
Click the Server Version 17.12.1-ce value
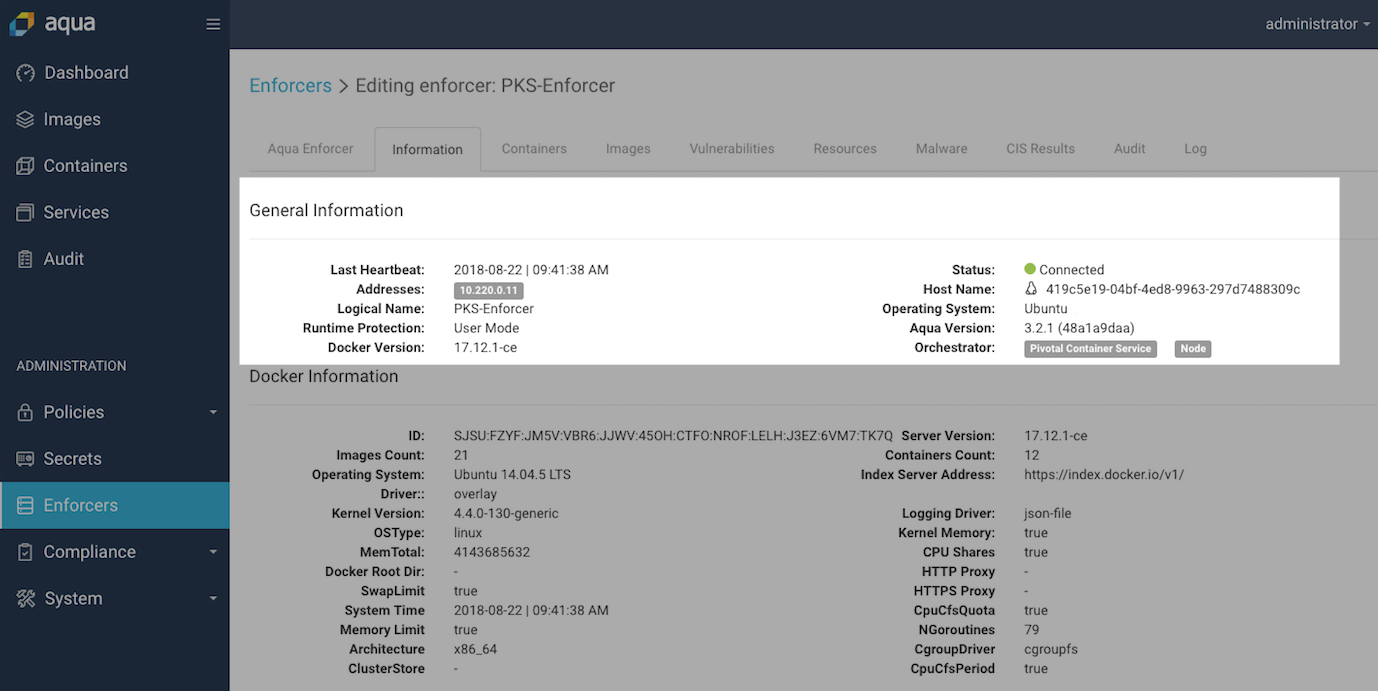[1056, 436]
